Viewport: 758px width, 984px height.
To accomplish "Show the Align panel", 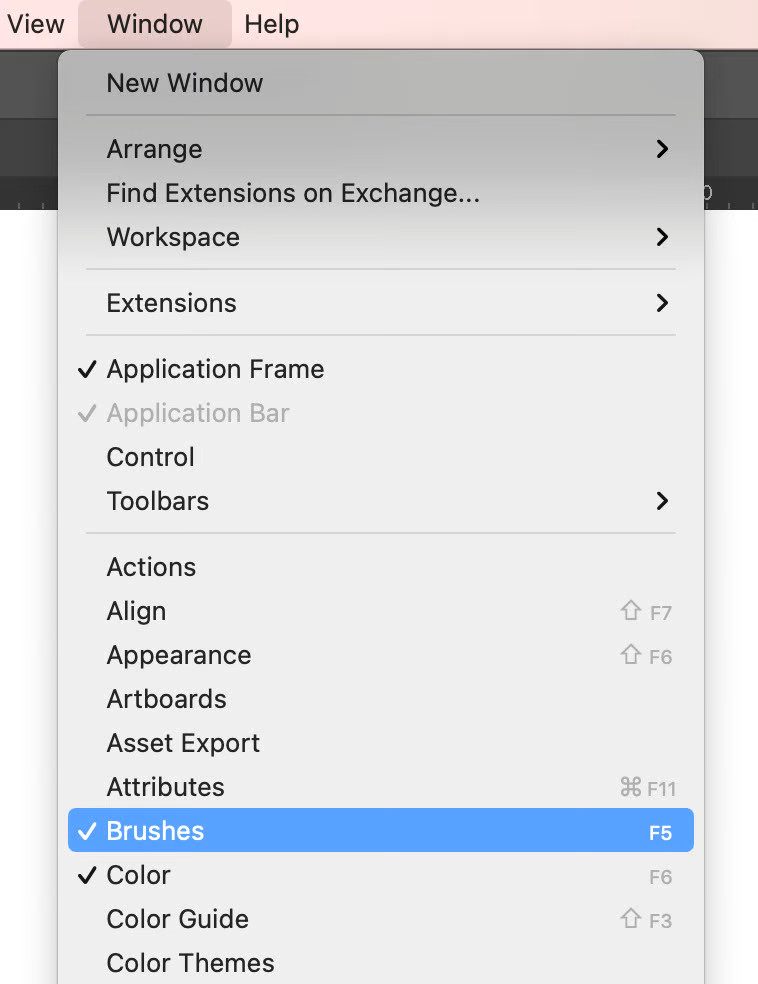I will click(137, 611).
